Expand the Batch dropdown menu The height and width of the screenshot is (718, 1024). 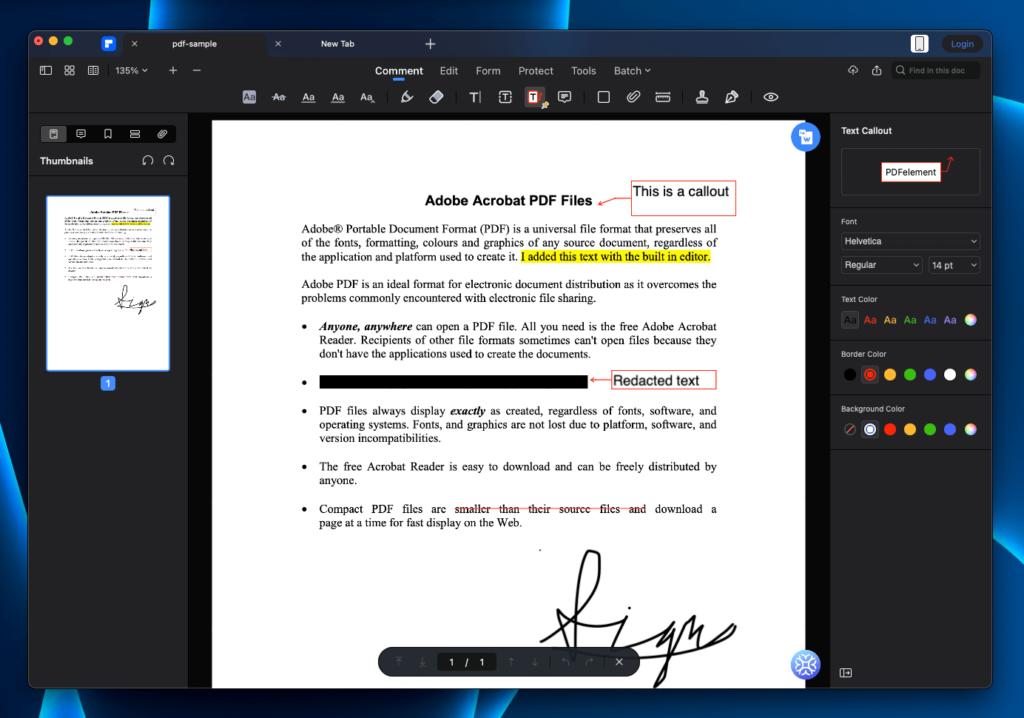pyautogui.click(x=632, y=71)
